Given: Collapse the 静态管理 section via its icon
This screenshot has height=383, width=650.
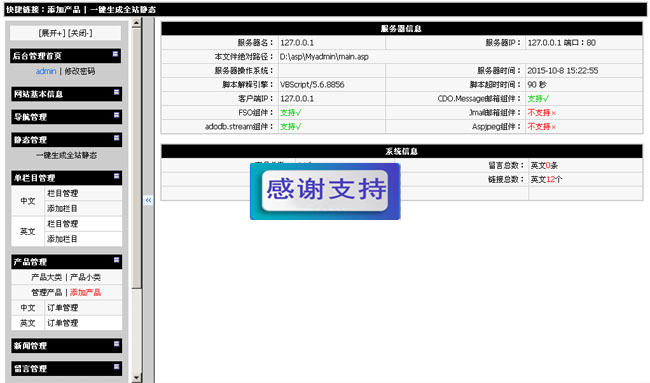Looking at the screenshot, I should pos(116,138).
